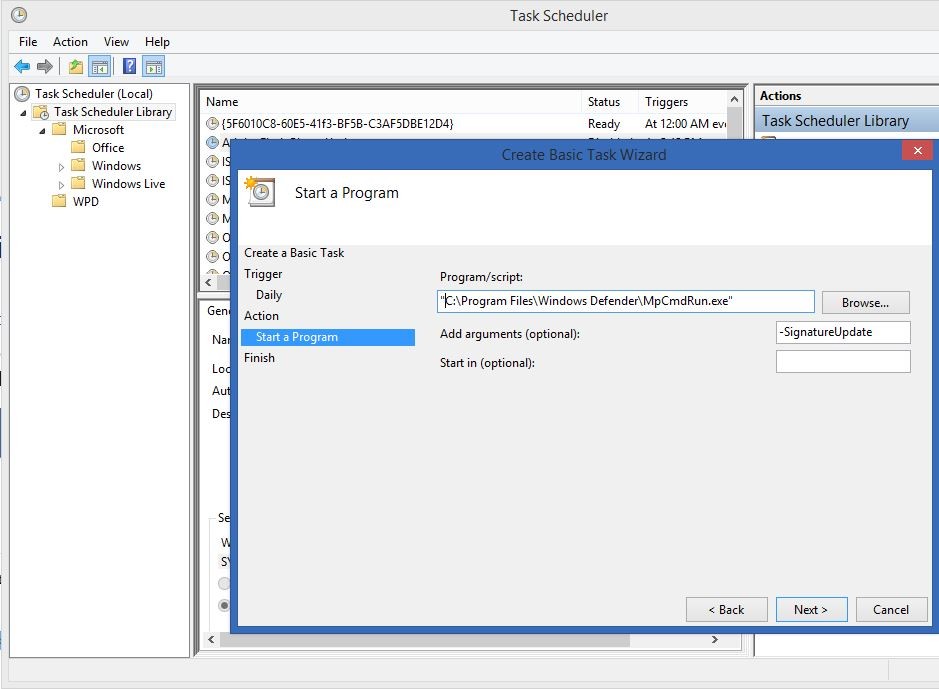Click the Back arrow toolbar icon

point(21,67)
